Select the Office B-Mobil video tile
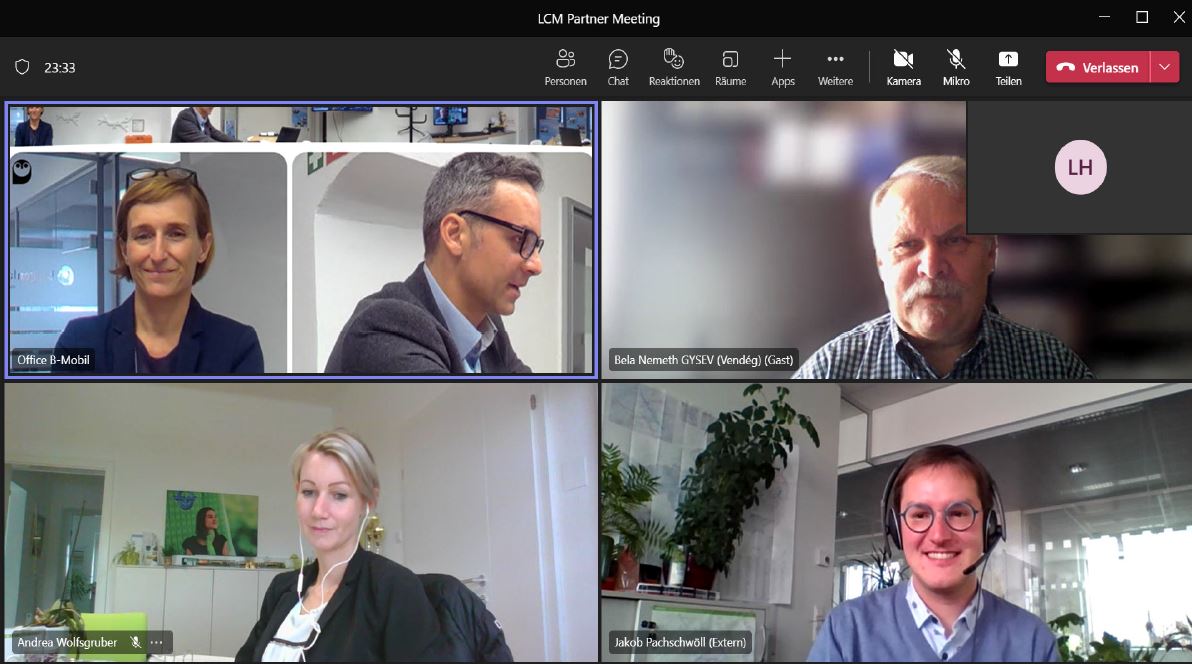This screenshot has width=1192, height=664. tap(301, 240)
